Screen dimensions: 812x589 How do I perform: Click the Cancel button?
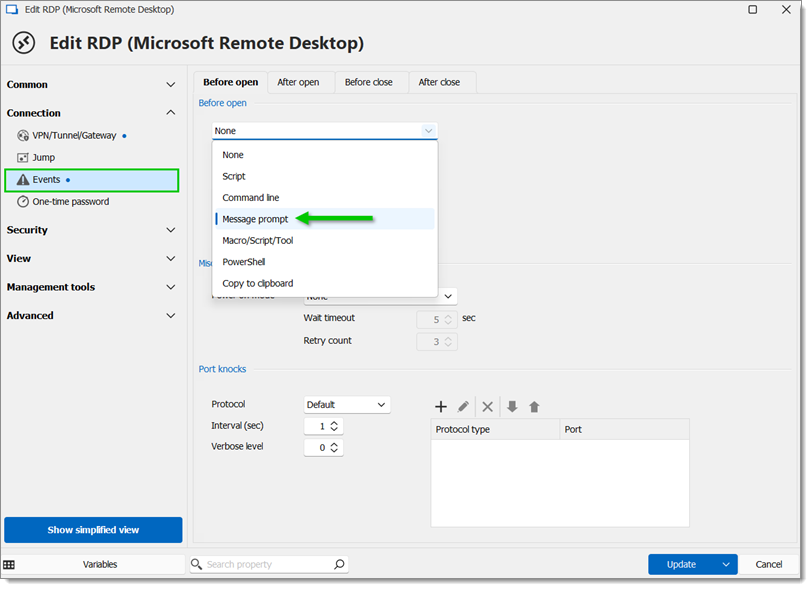click(769, 565)
